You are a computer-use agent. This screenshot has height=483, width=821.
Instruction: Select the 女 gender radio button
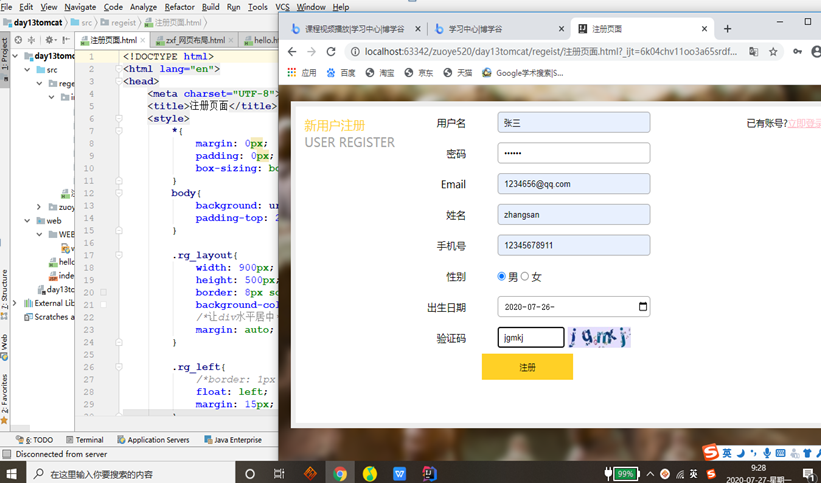525,277
